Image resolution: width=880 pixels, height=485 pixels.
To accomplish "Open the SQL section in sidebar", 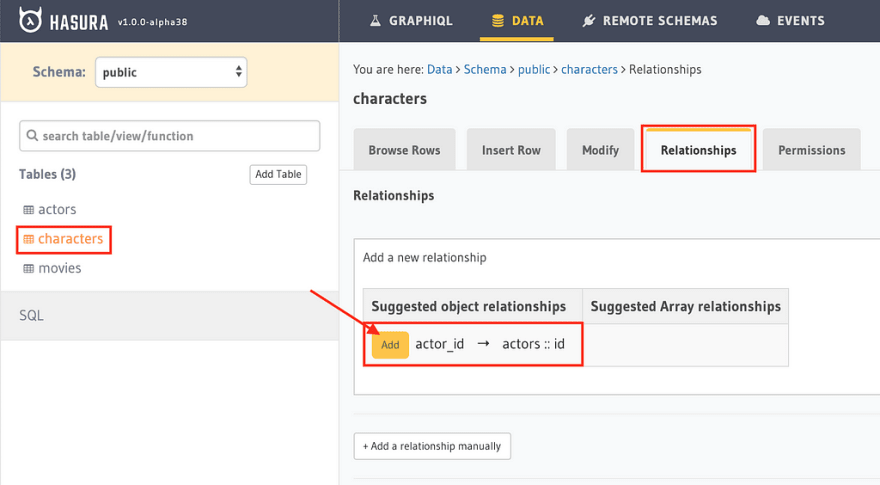I will point(169,315).
